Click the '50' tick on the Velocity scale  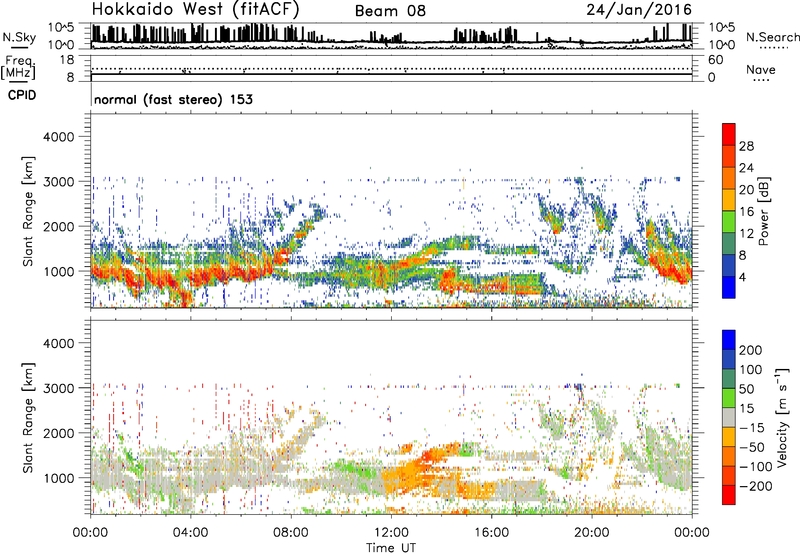pos(746,389)
